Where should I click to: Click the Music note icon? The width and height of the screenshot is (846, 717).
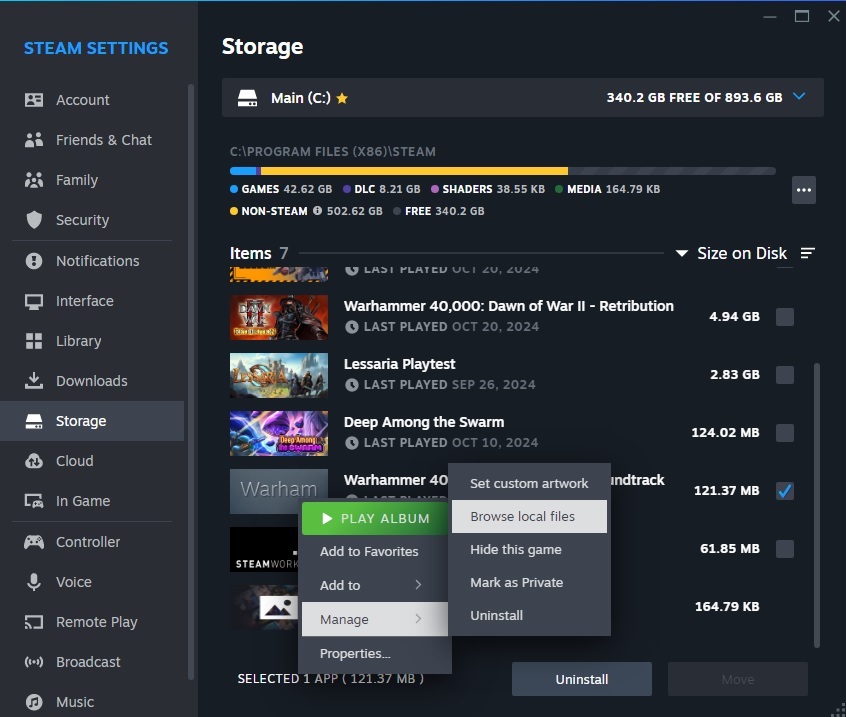coord(34,702)
